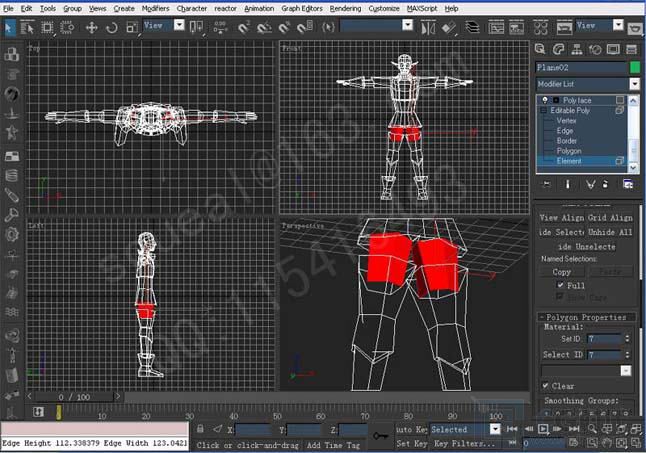The width and height of the screenshot is (646, 453).
Task: Toggle the Clear checkbox
Action: tap(545, 386)
